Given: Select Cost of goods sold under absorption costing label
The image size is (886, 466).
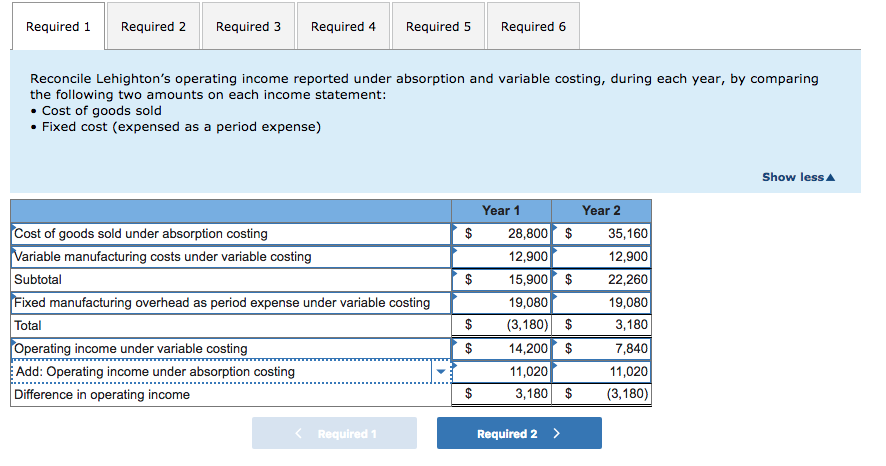Looking at the screenshot, I should pos(231,234).
